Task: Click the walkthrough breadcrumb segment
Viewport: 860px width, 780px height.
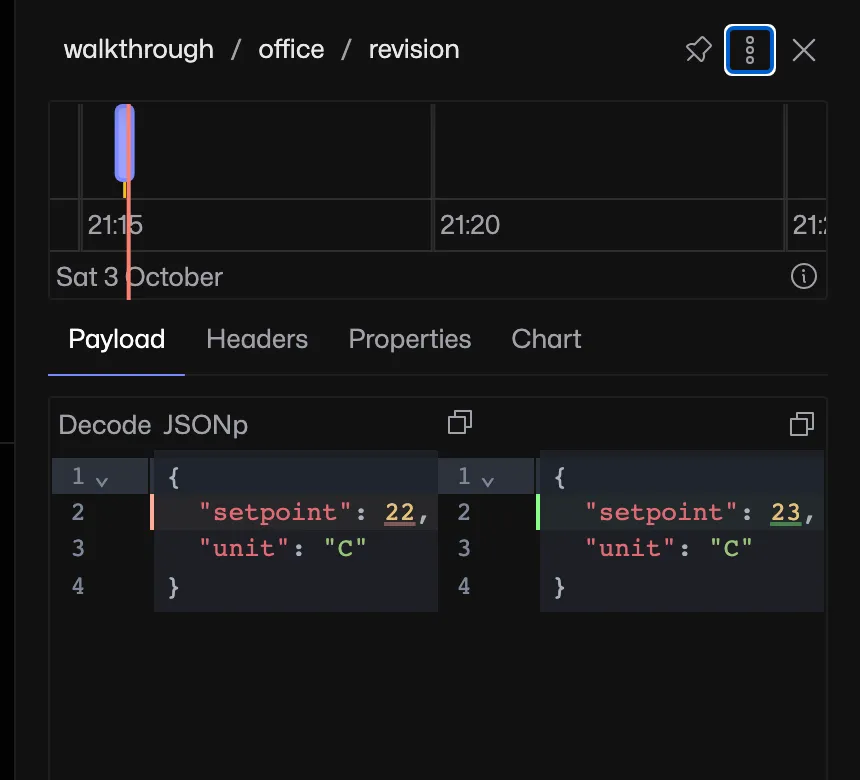Action: (139, 49)
